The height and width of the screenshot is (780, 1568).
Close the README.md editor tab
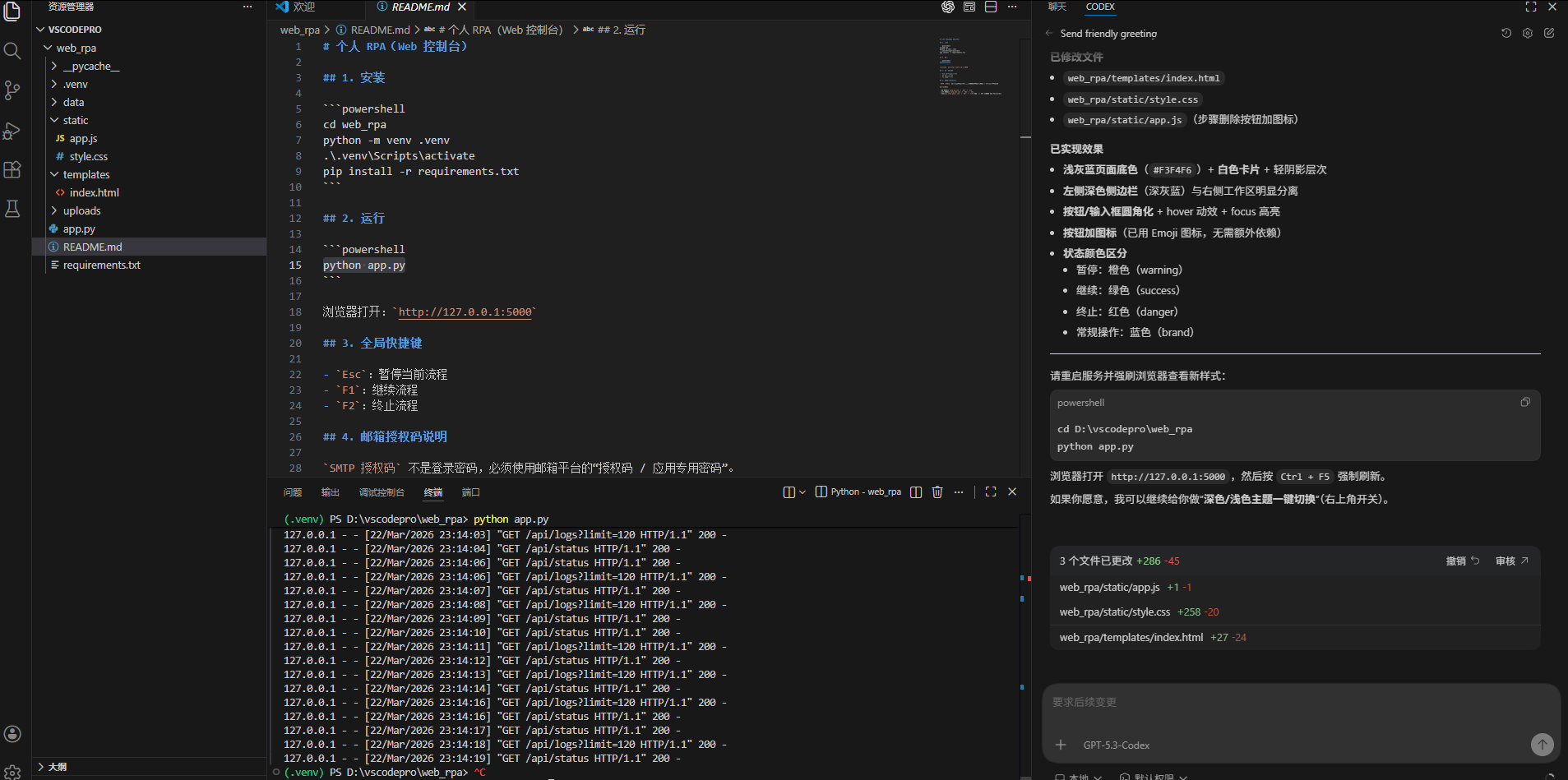(x=462, y=7)
